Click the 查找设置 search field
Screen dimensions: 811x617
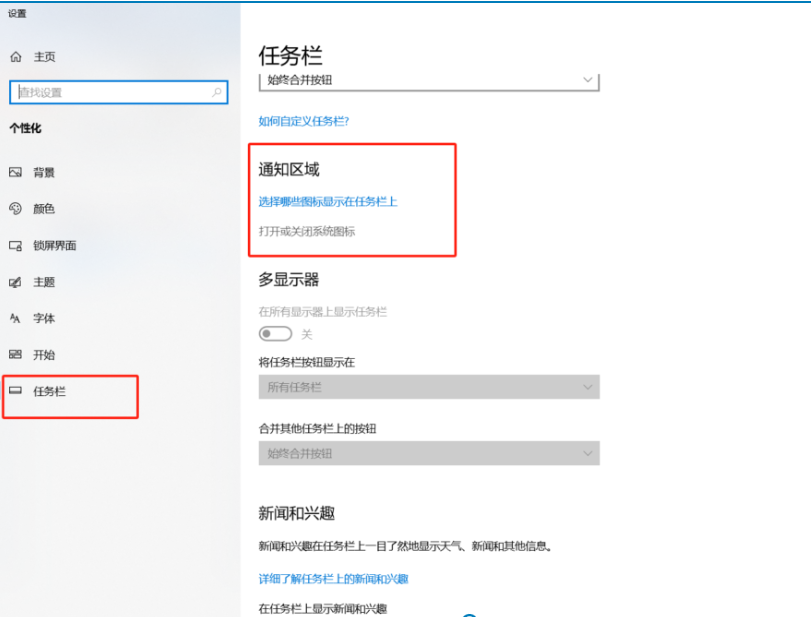point(110,92)
